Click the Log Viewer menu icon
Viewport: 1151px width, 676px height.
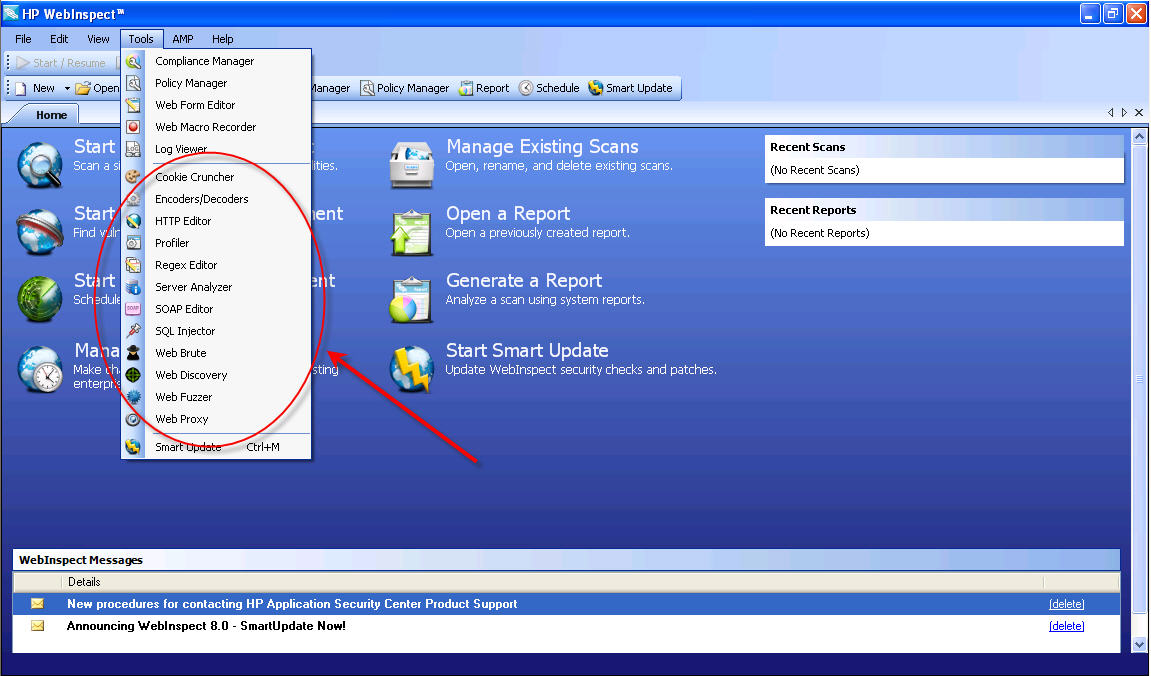[x=133, y=149]
